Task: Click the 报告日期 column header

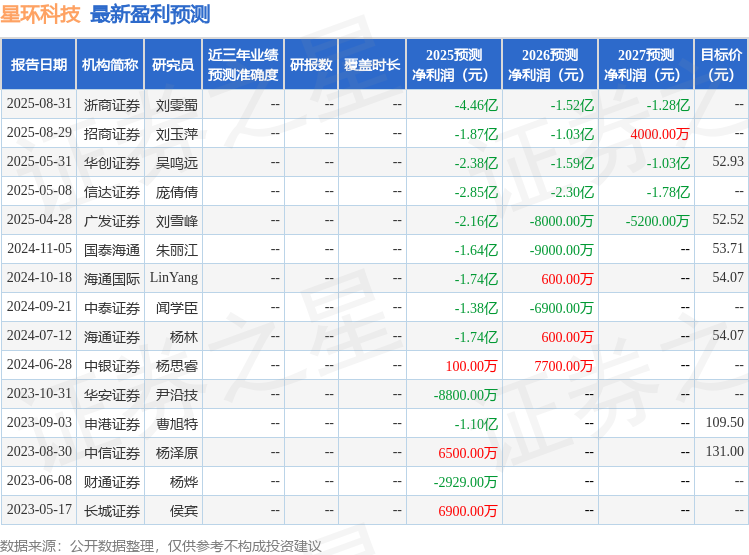Action: coord(39,64)
